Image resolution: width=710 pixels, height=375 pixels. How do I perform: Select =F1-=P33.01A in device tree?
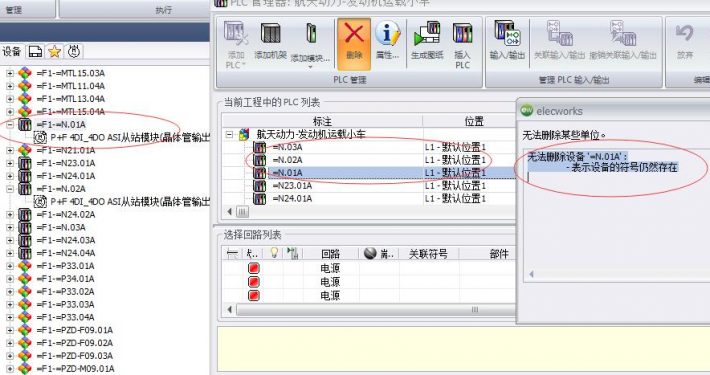[x=66, y=266]
